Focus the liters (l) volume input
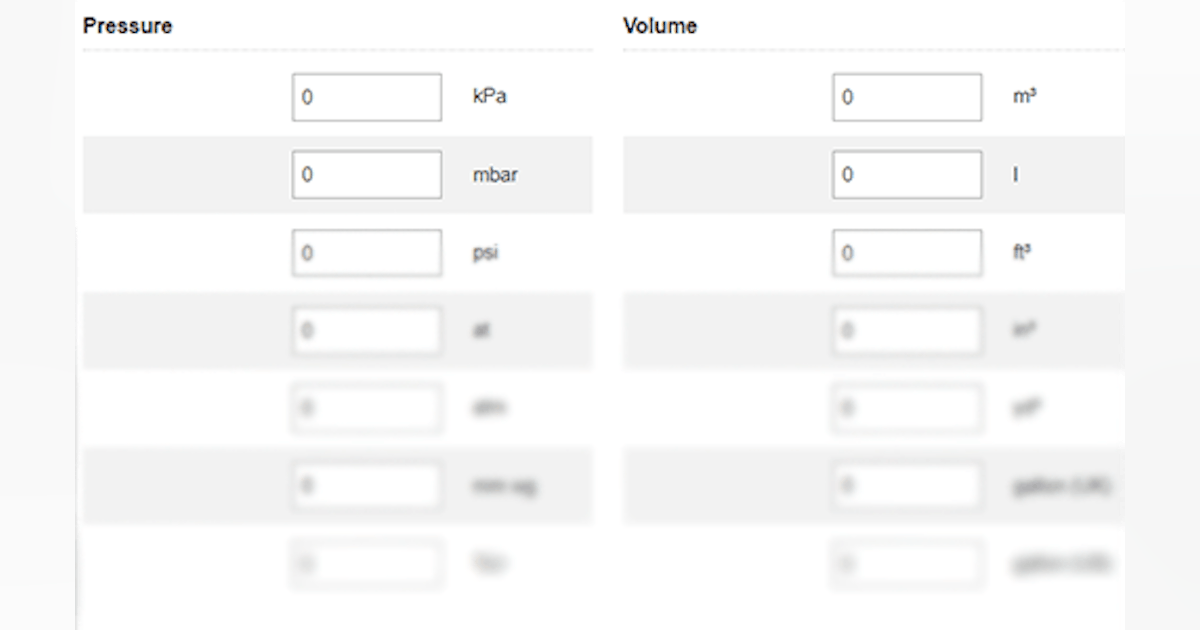This screenshot has height=630, width=1200. point(906,175)
